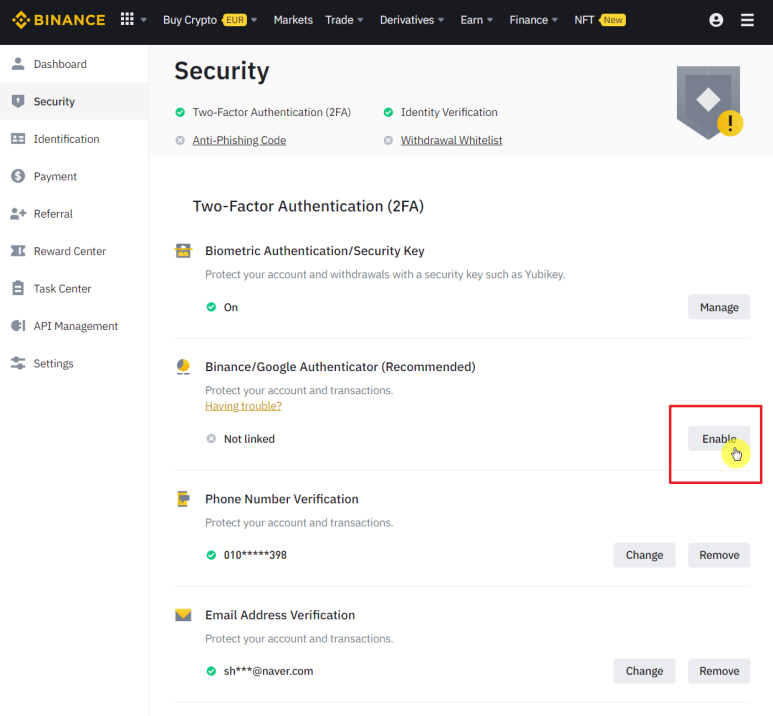
Task: Expand the Trade dropdown menu
Action: (x=344, y=20)
